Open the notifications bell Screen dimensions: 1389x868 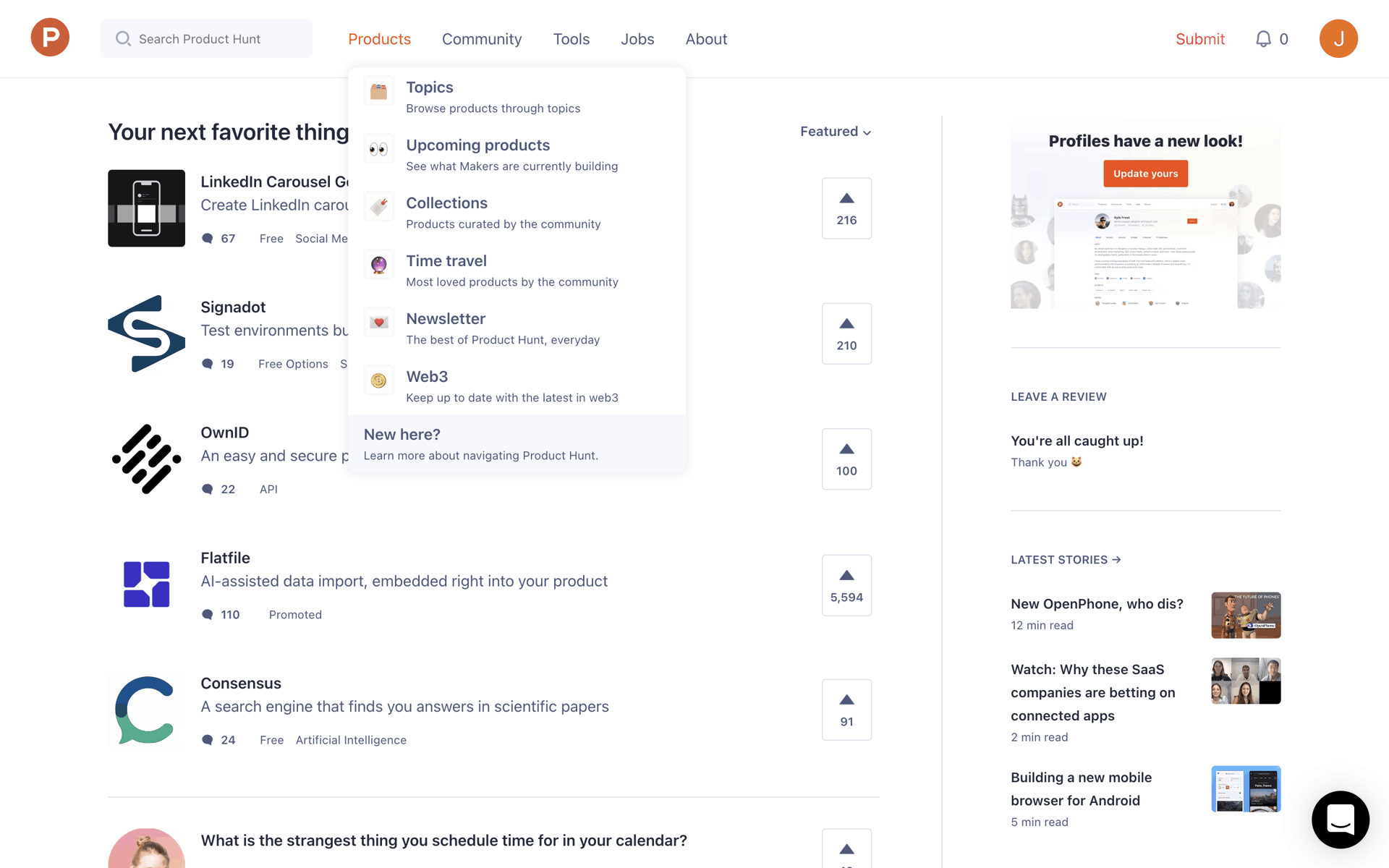point(1263,39)
